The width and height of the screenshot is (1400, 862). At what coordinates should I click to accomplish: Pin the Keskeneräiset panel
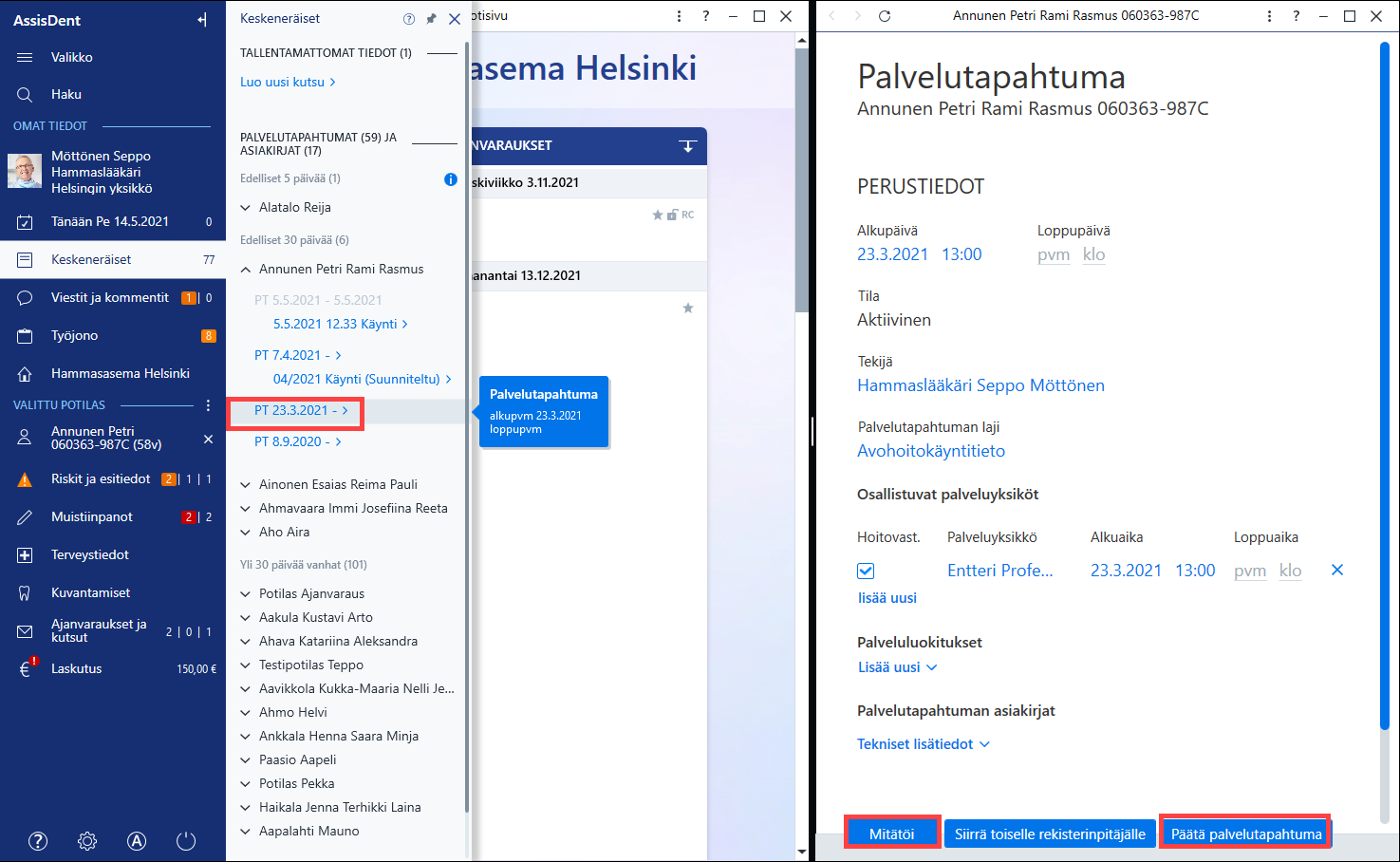tap(432, 19)
